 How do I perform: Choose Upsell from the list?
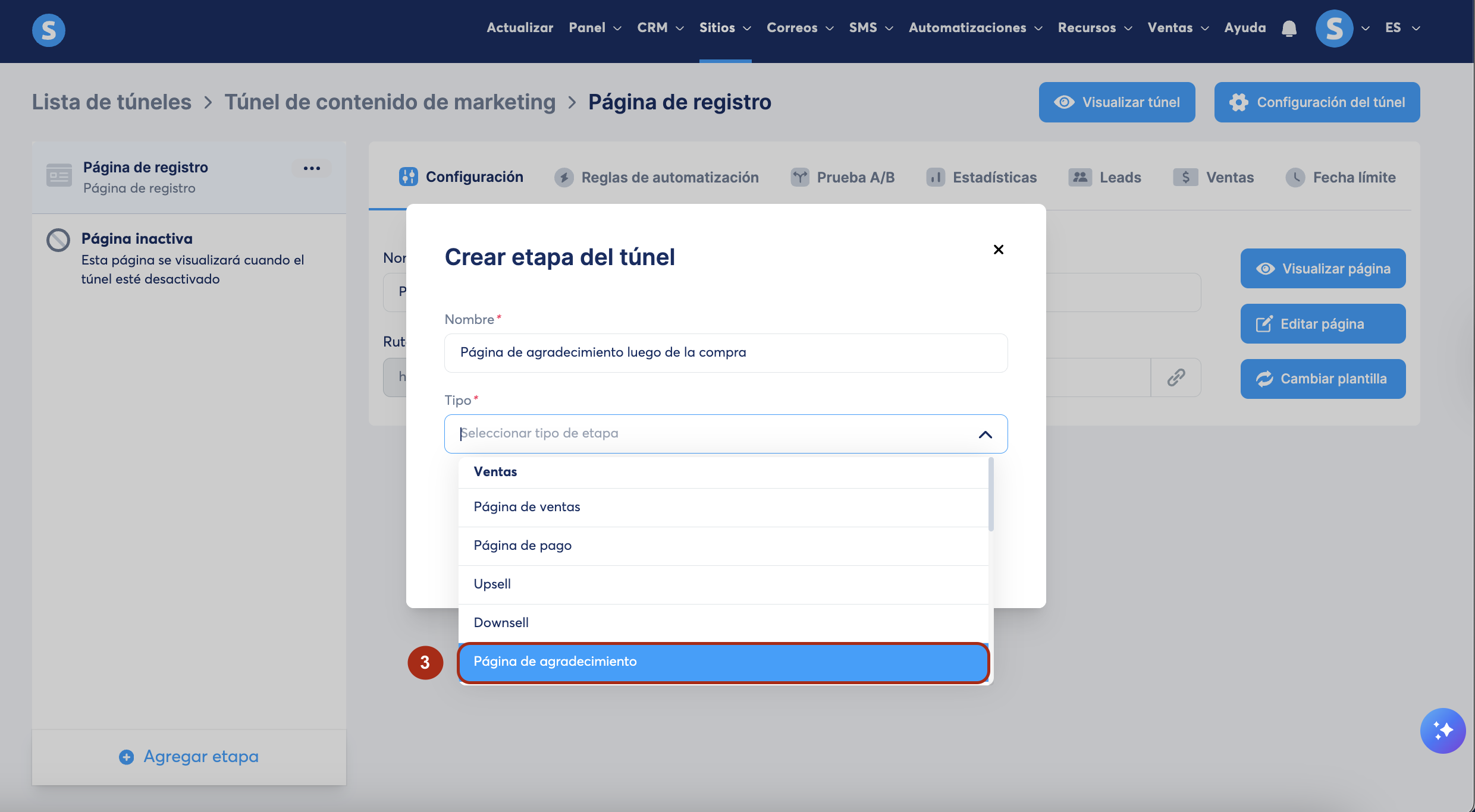point(723,584)
